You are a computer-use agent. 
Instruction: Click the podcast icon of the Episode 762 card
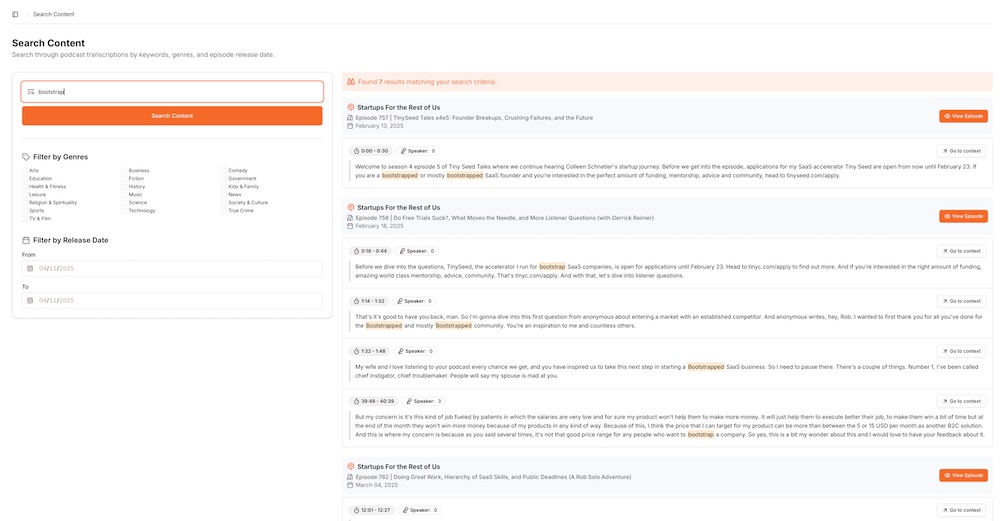(351, 466)
